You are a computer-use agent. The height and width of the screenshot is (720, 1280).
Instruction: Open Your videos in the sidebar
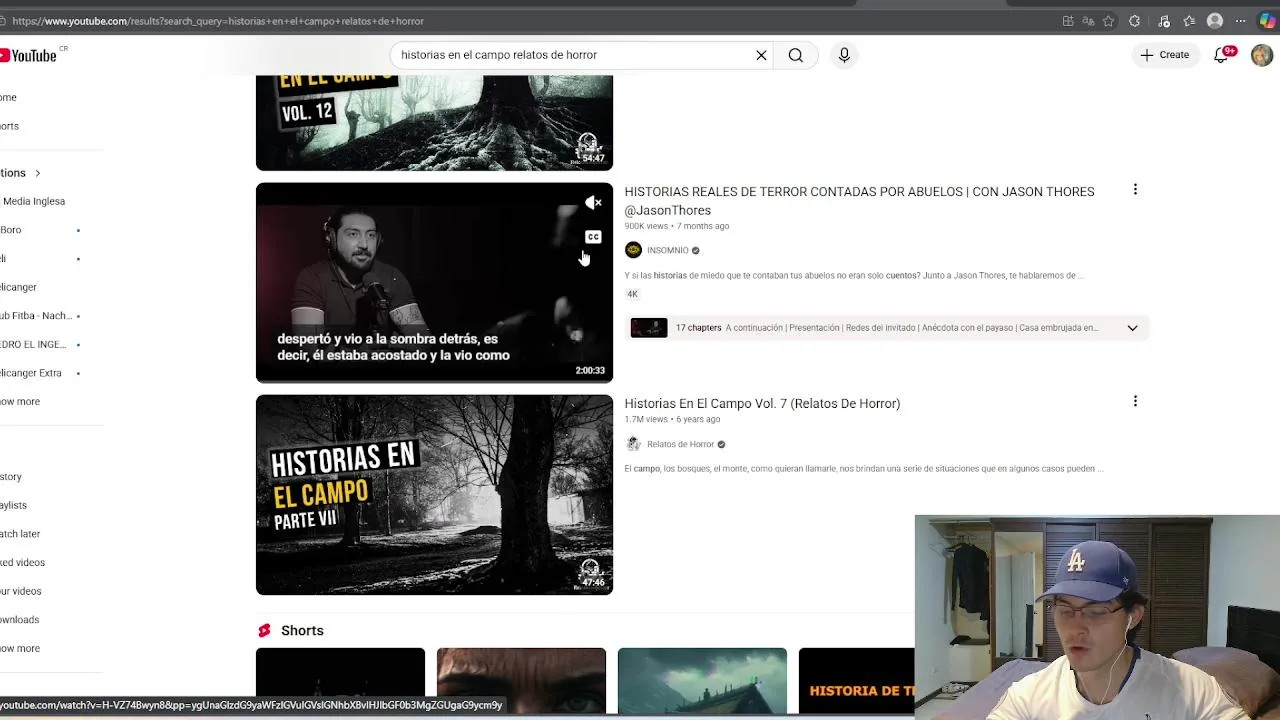click(x=21, y=591)
